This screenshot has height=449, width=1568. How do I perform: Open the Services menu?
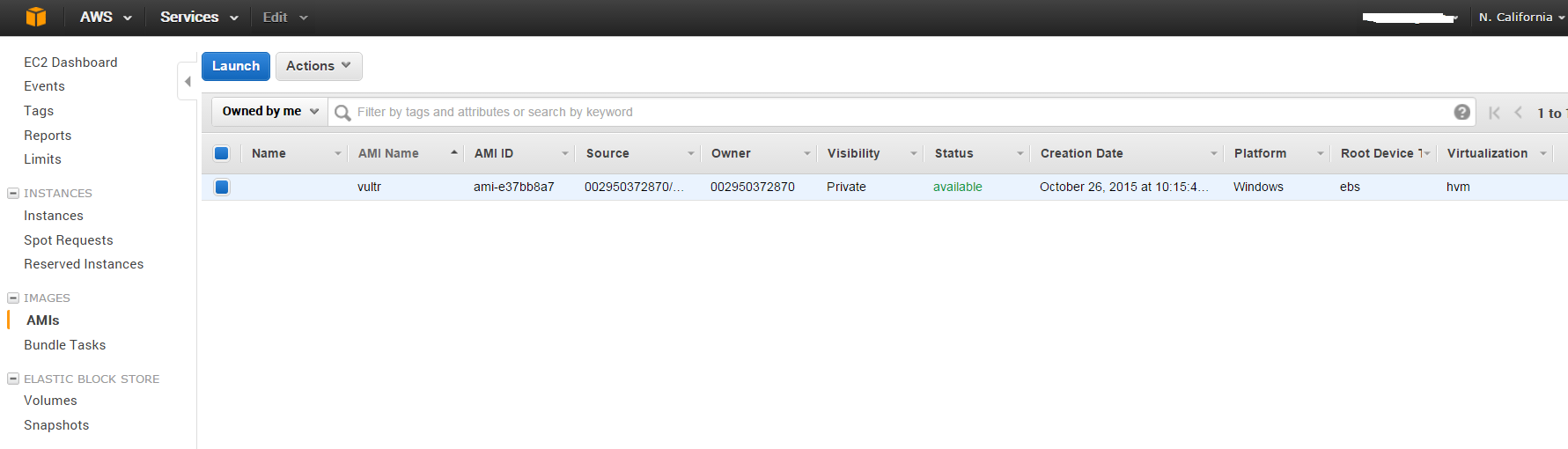199,18
